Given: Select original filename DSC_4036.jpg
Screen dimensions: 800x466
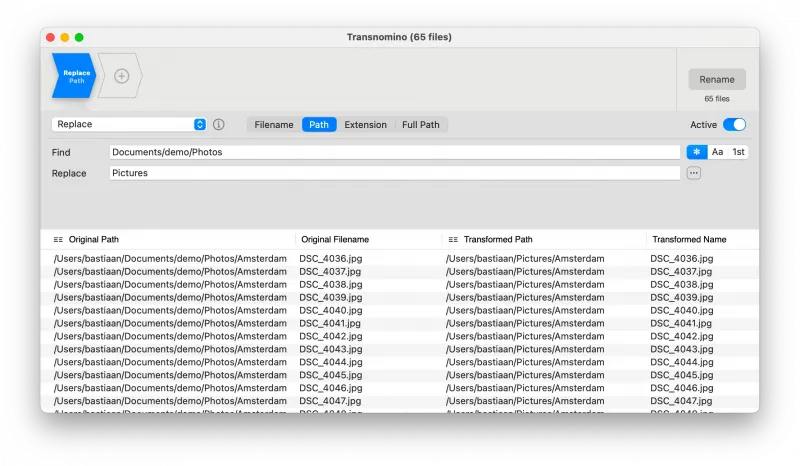Looking at the screenshot, I should [x=331, y=259].
